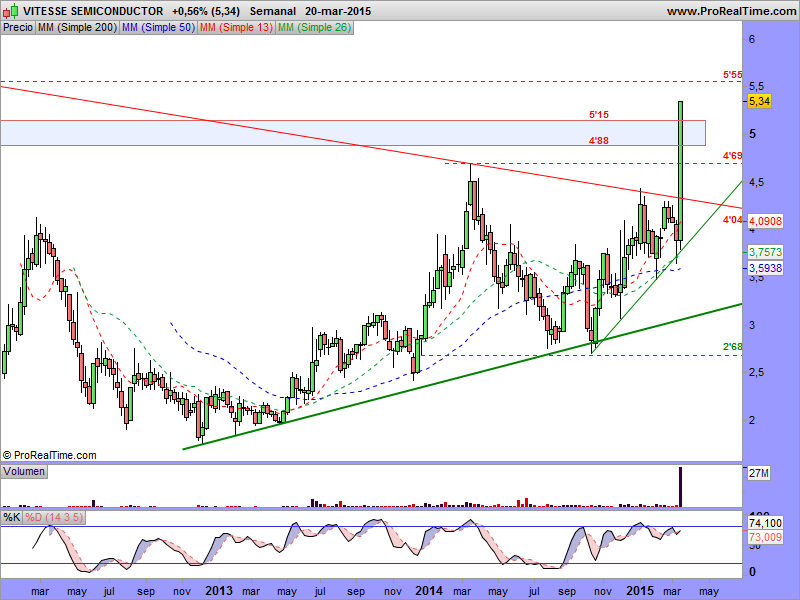Click the green 3,7573 moving average tag
The height and width of the screenshot is (600, 800).
[765, 252]
